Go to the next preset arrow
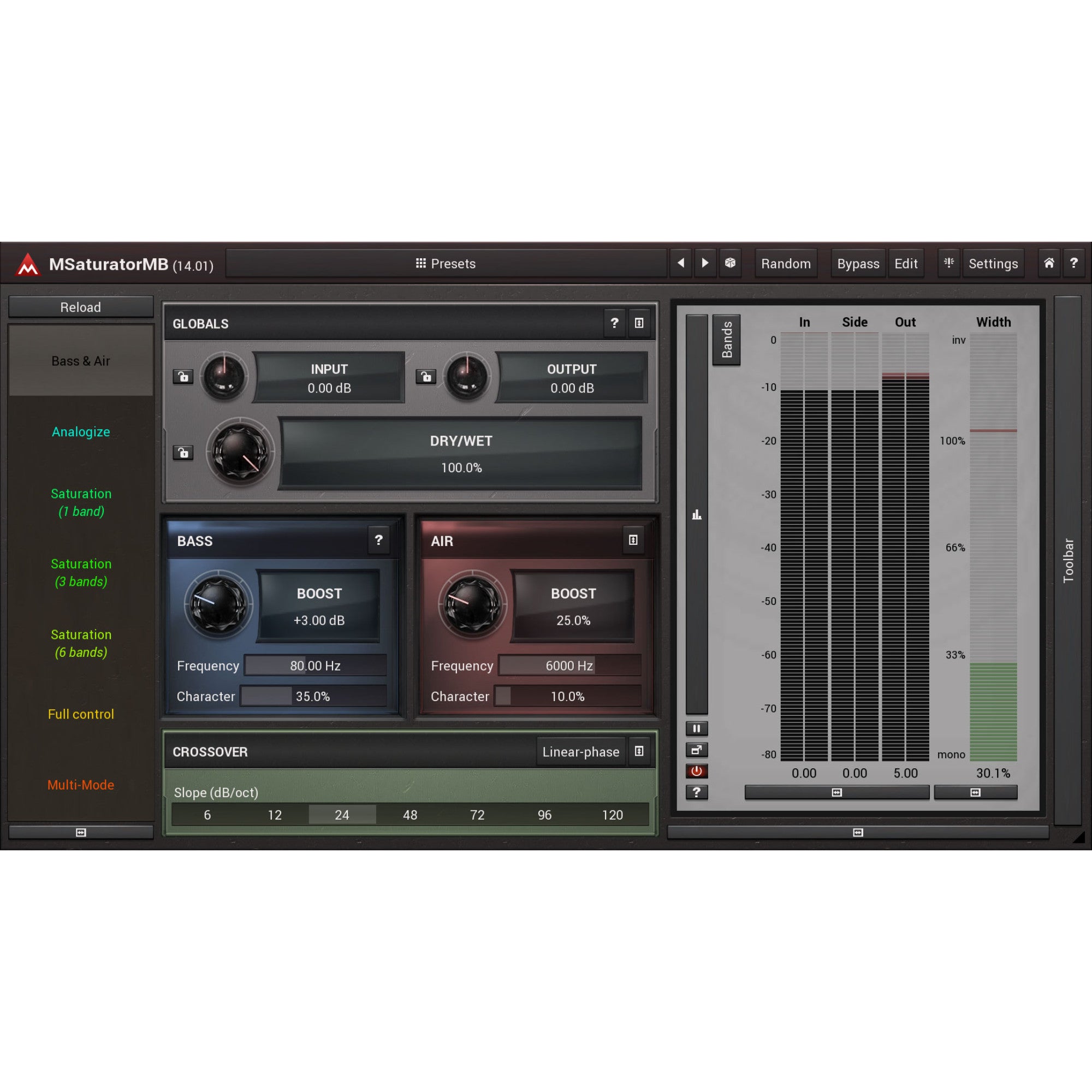Image resolution: width=1092 pixels, height=1092 pixels. (x=705, y=263)
